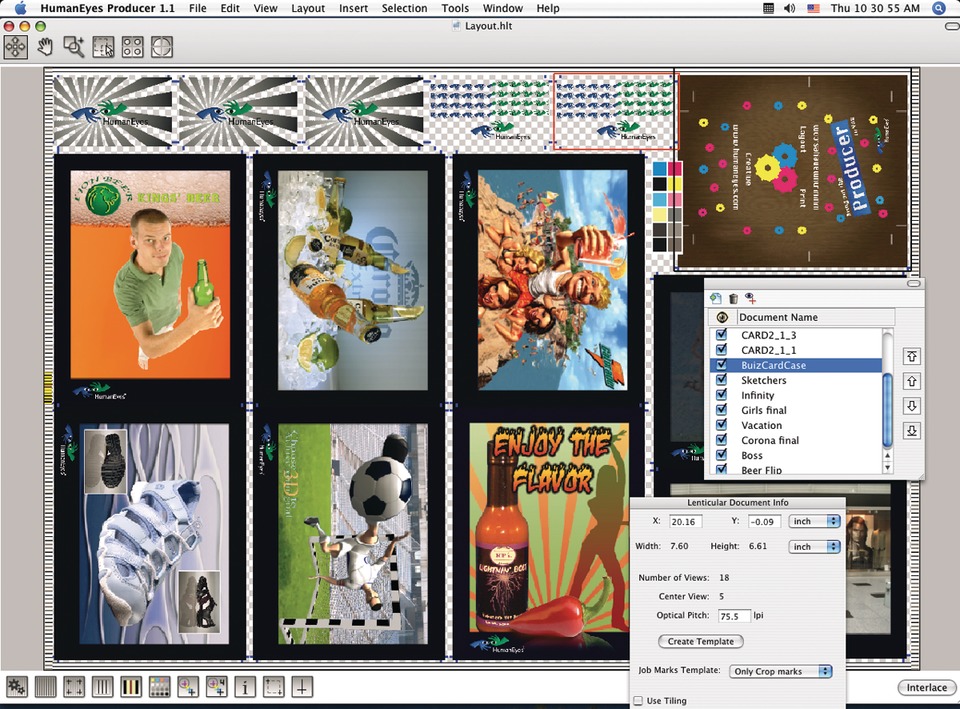Open the Apple menu

pos(20,8)
